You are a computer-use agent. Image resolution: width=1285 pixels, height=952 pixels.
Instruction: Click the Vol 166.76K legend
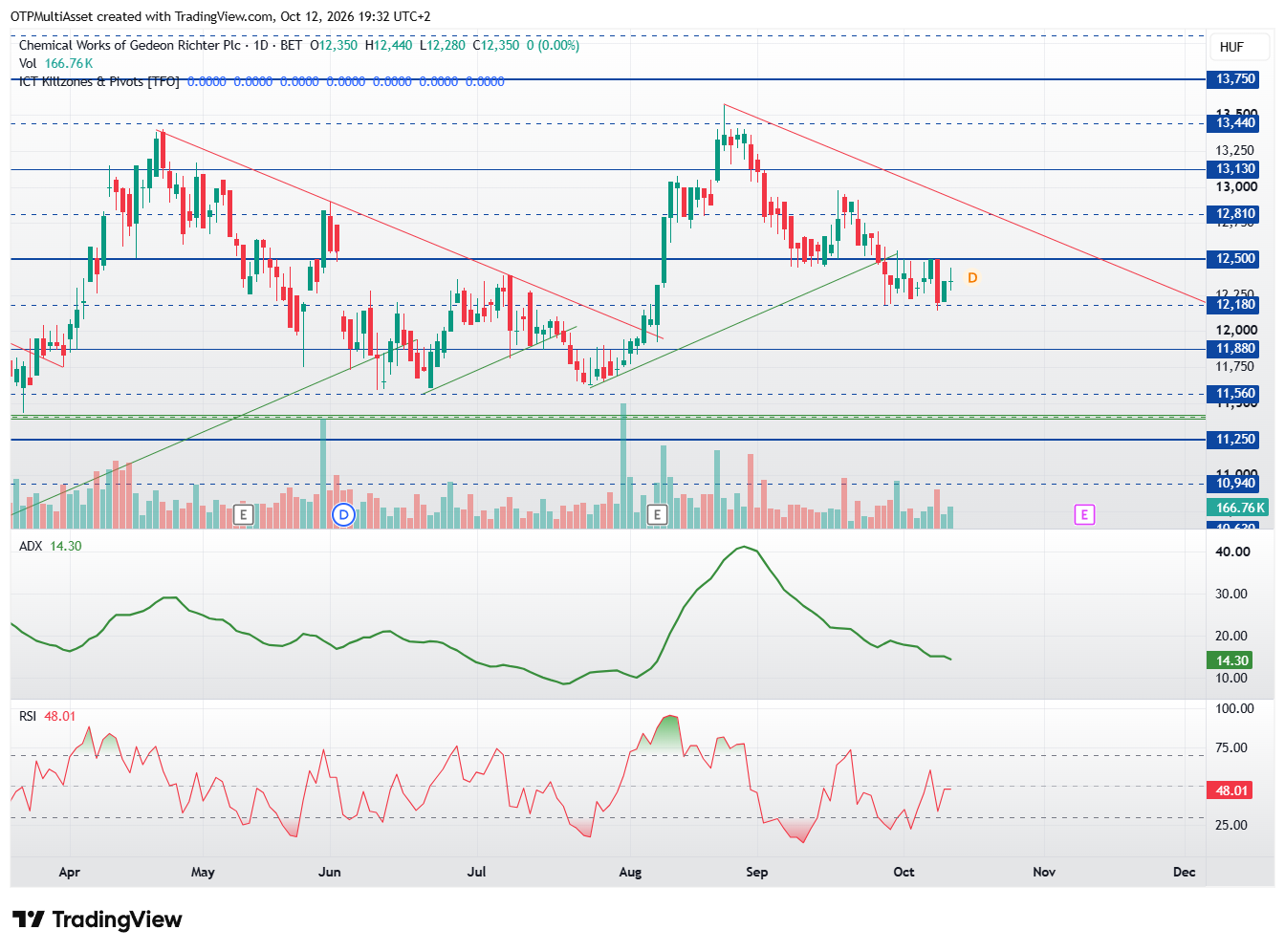(55, 63)
